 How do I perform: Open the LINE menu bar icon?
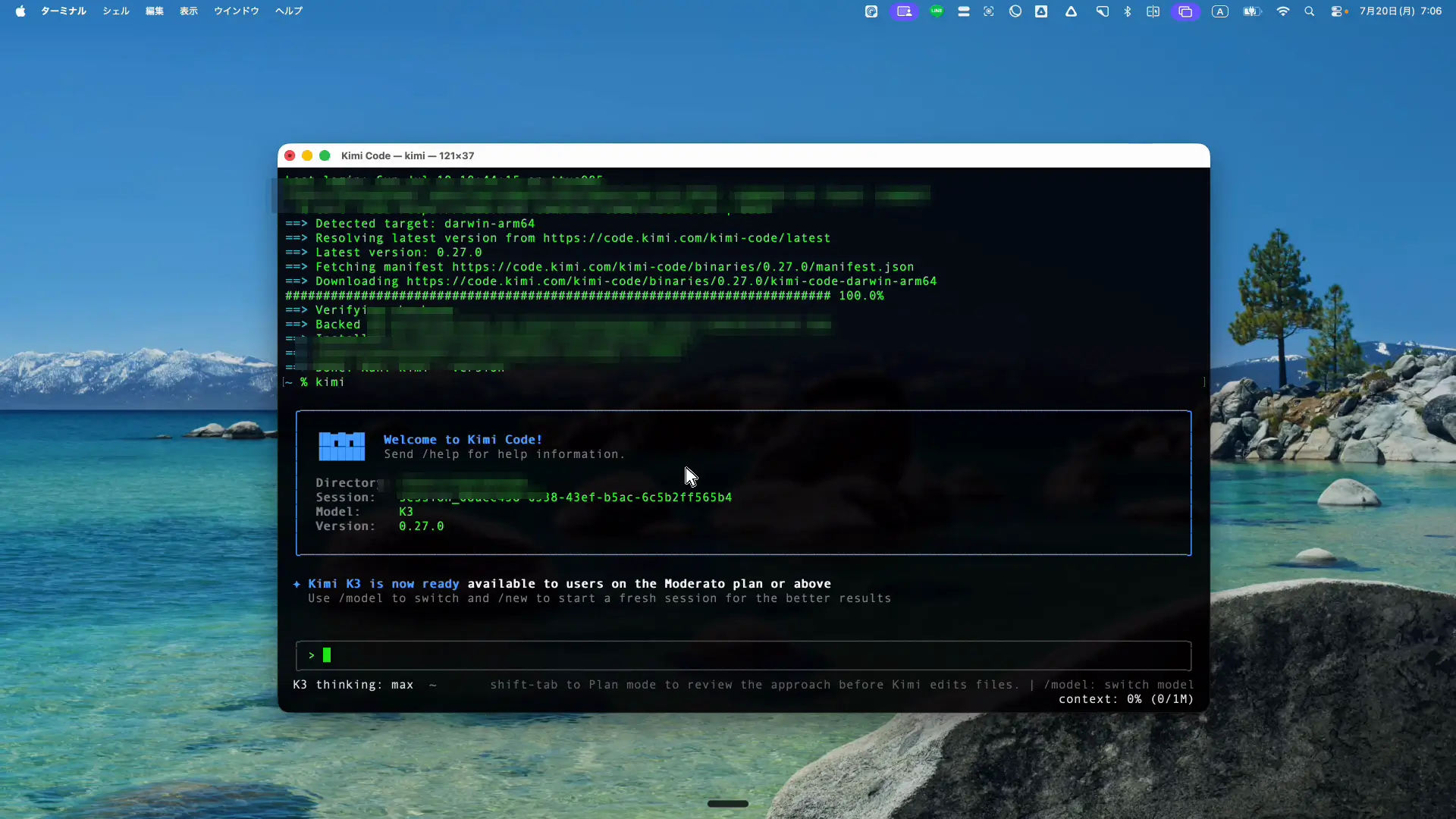tap(937, 11)
